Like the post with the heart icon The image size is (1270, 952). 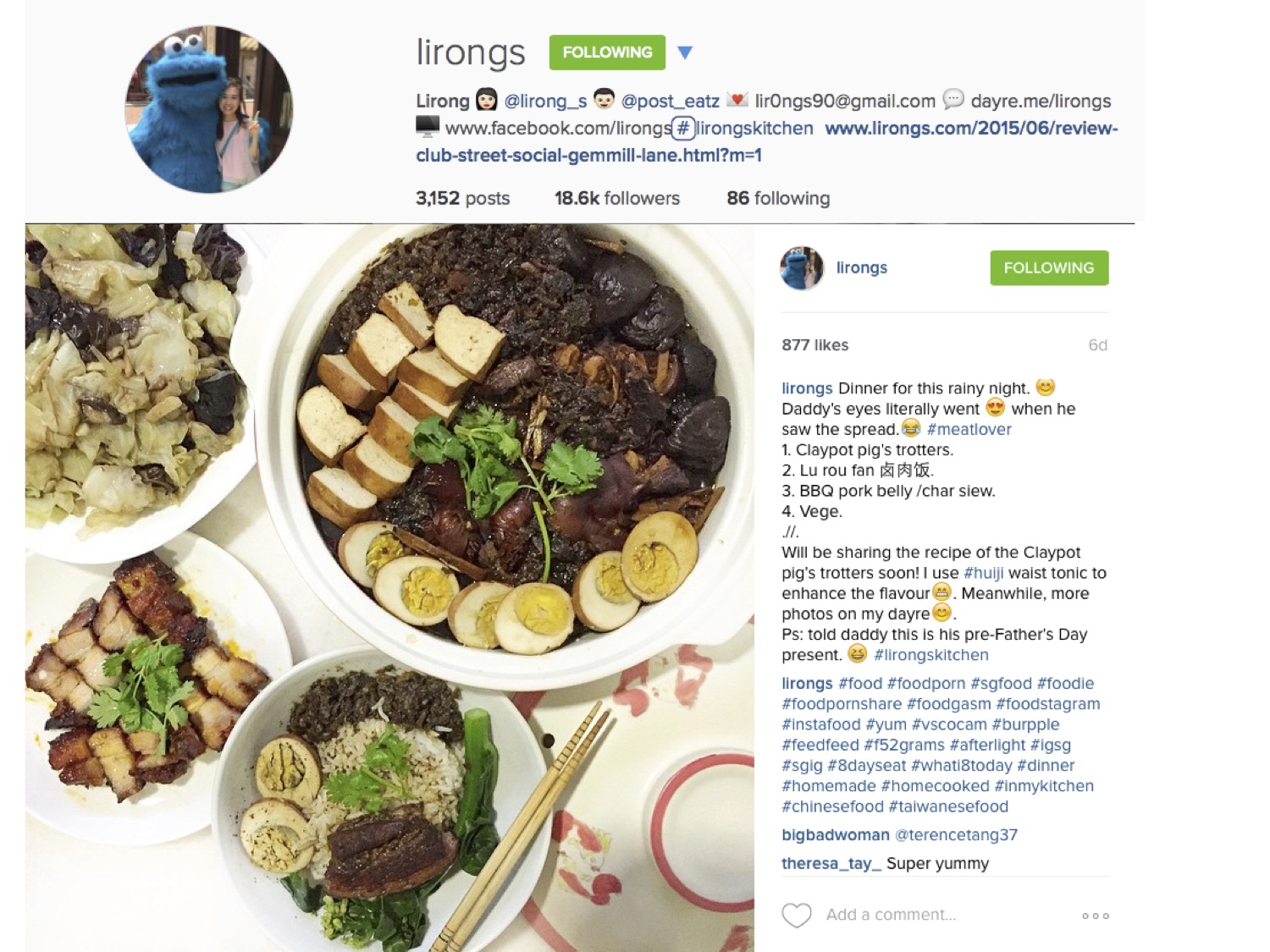(796, 915)
